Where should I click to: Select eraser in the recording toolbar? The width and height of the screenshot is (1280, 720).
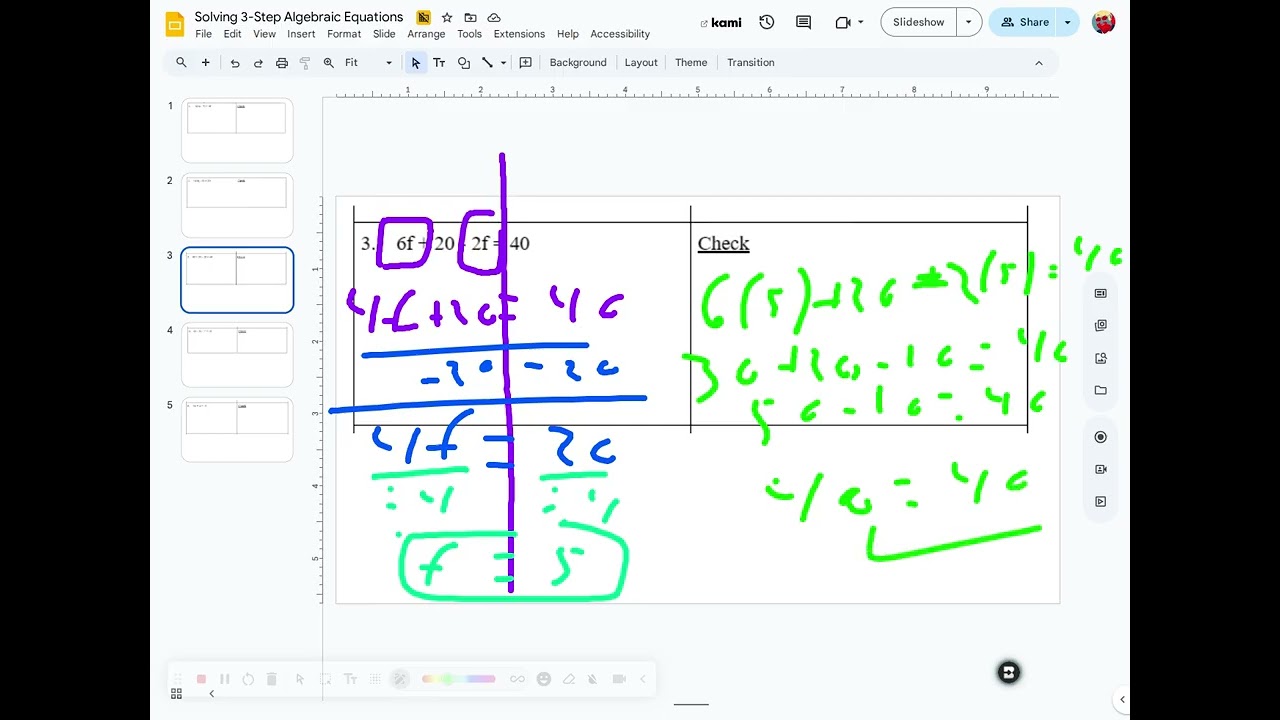569,679
